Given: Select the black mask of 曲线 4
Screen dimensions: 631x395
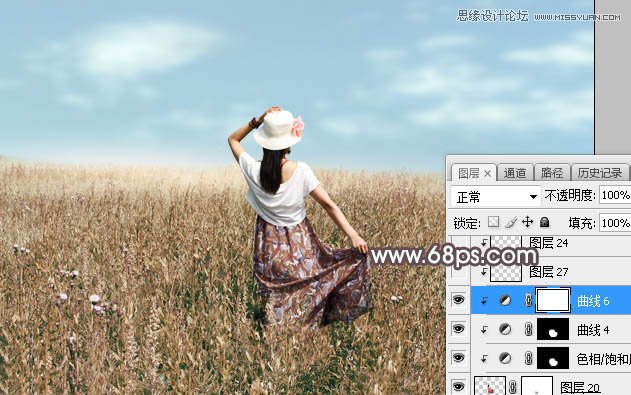Looking at the screenshot, I should pyautogui.click(x=553, y=329).
